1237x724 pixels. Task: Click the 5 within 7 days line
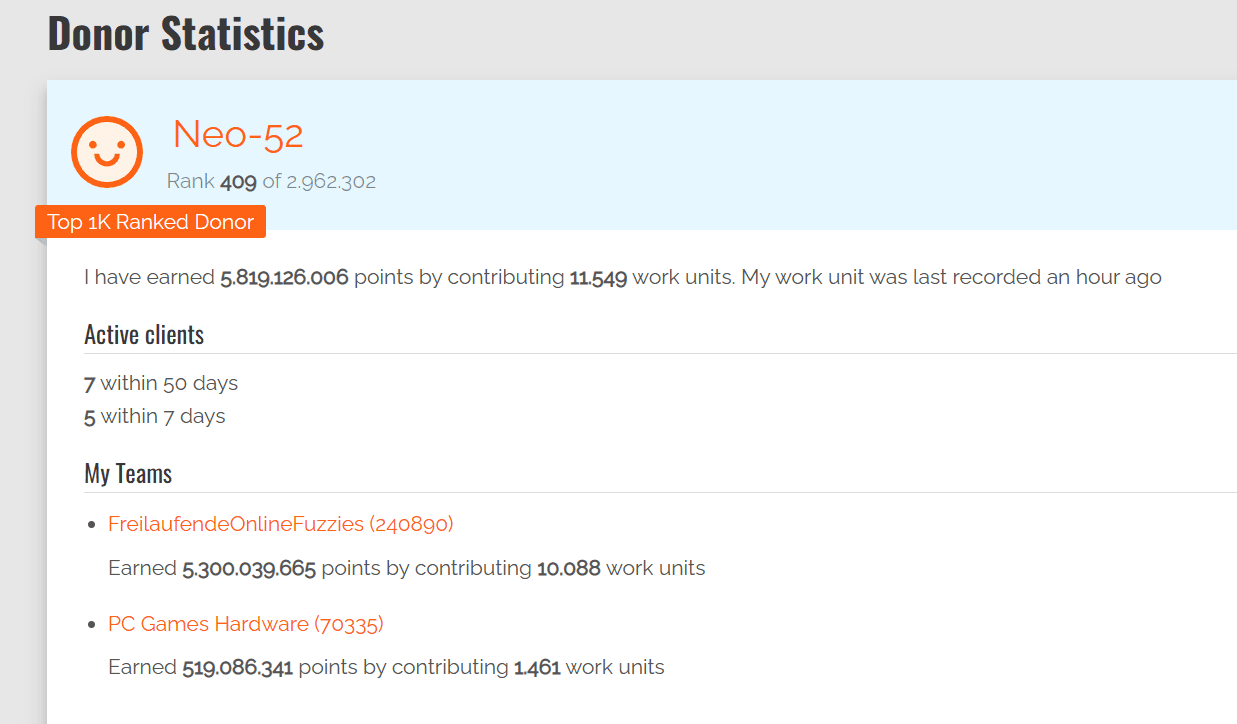[x=155, y=416]
